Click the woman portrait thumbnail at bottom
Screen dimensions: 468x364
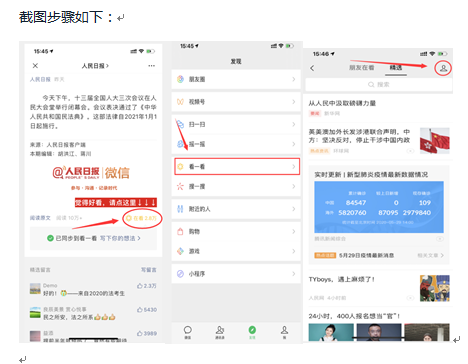click(331, 332)
